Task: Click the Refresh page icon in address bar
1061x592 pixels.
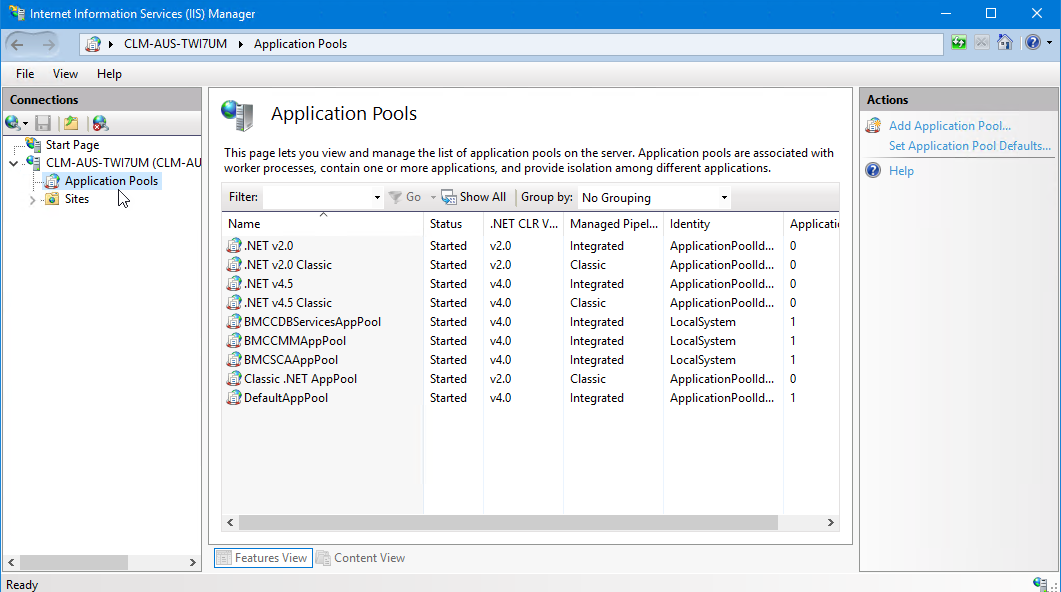Action: tap(959, 43)
